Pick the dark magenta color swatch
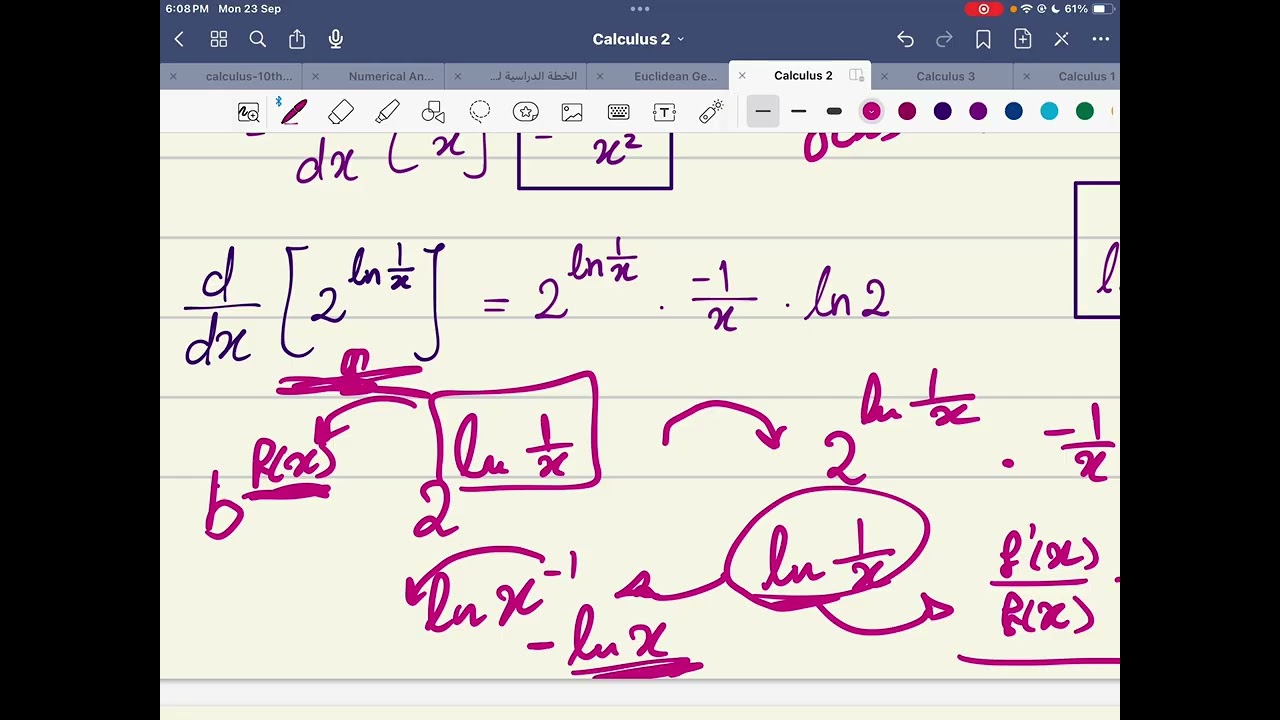 tap(907, 111)
